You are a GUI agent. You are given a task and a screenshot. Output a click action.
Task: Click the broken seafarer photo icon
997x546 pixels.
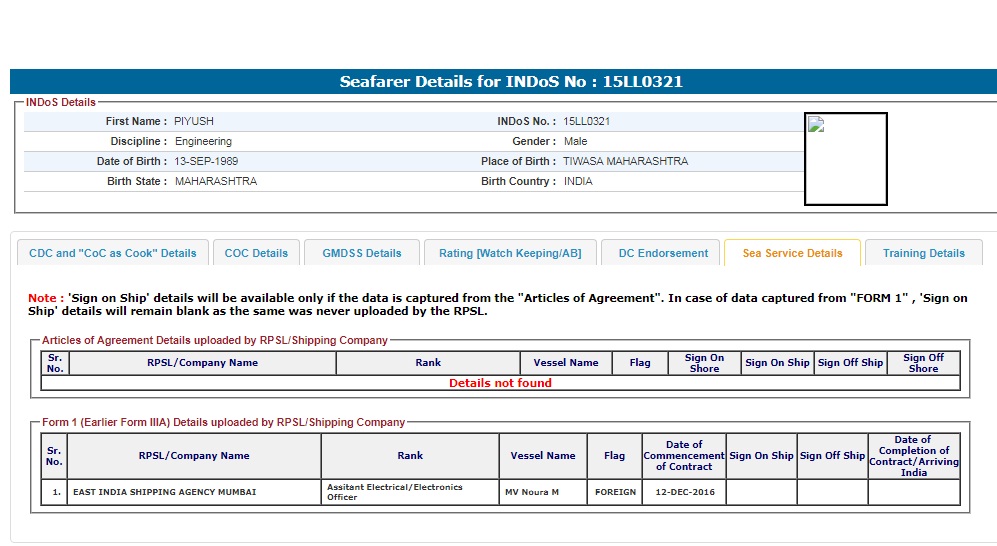click(x=816, y=125)
